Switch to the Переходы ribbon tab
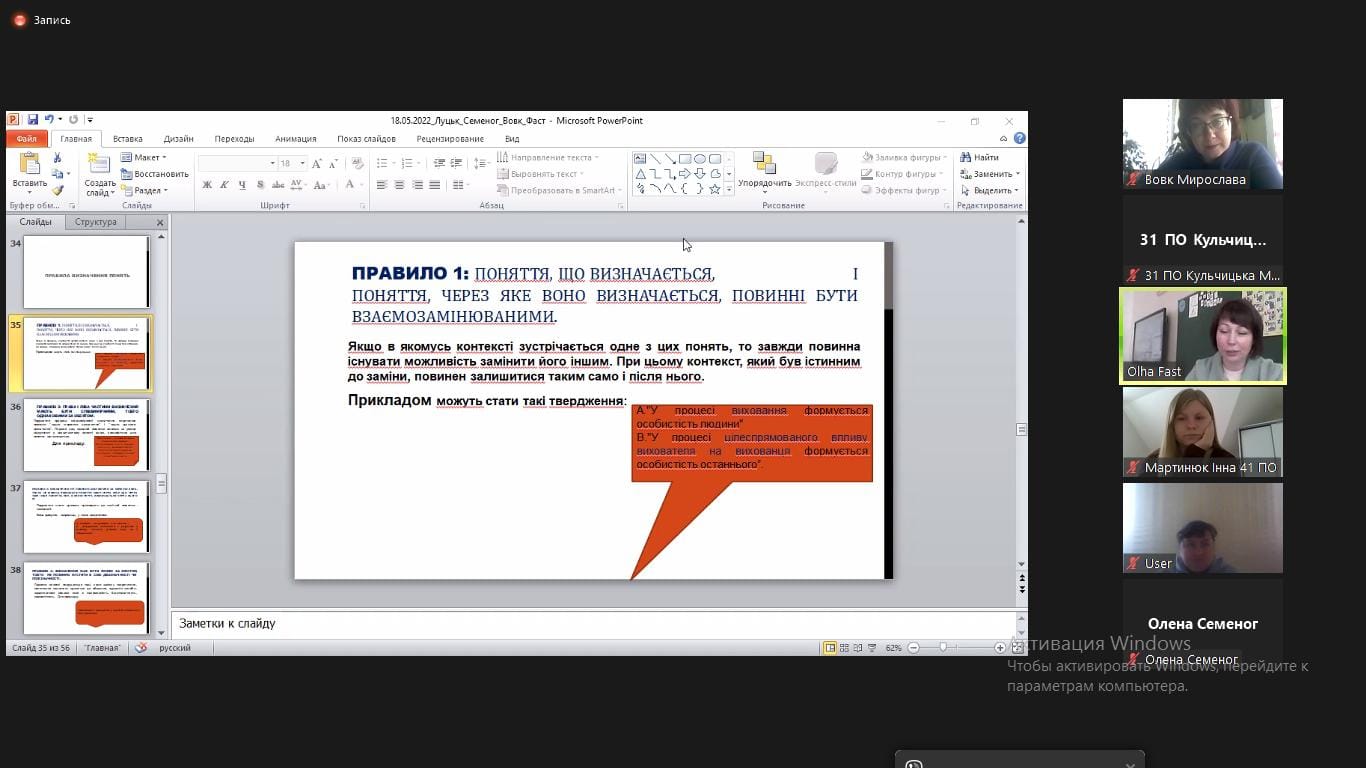 point(234,139)
